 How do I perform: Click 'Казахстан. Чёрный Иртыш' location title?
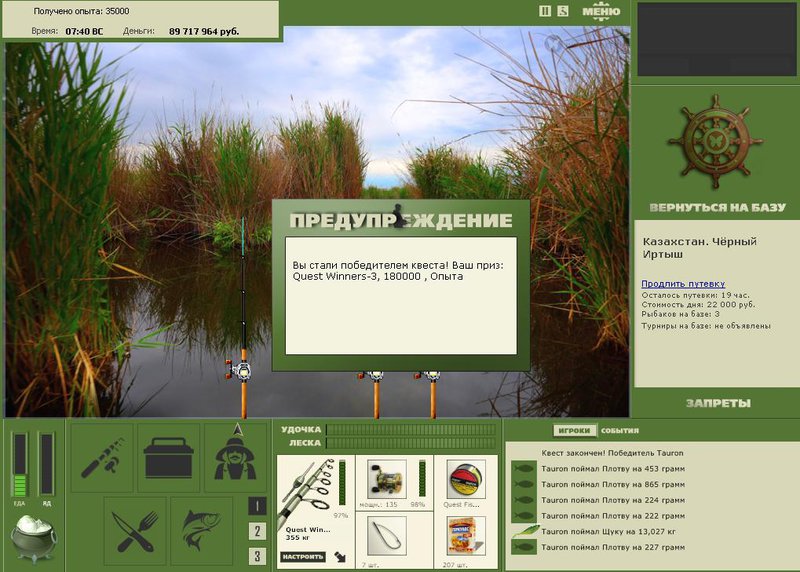[x=699, y=247]
